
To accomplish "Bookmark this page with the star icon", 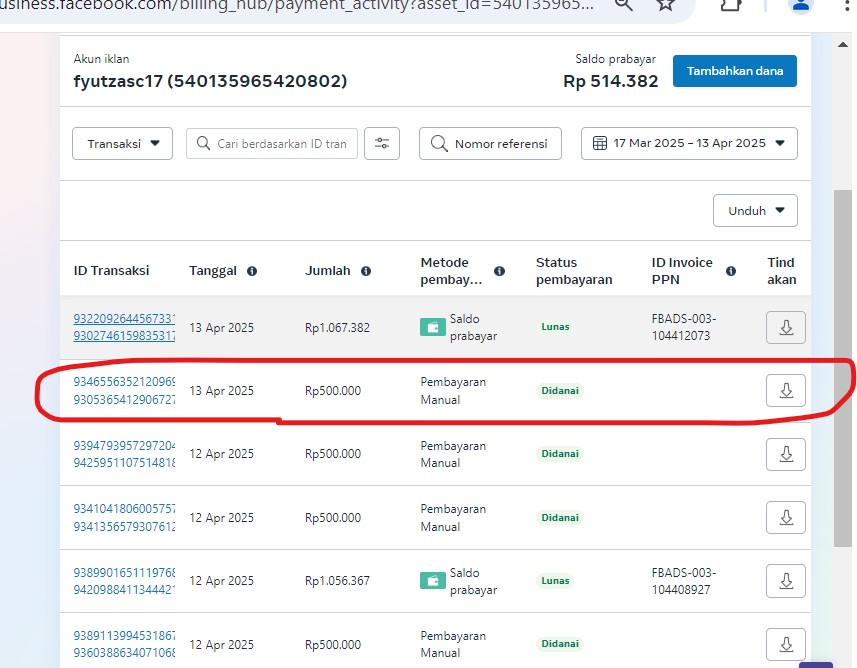I will coord(666,5).
